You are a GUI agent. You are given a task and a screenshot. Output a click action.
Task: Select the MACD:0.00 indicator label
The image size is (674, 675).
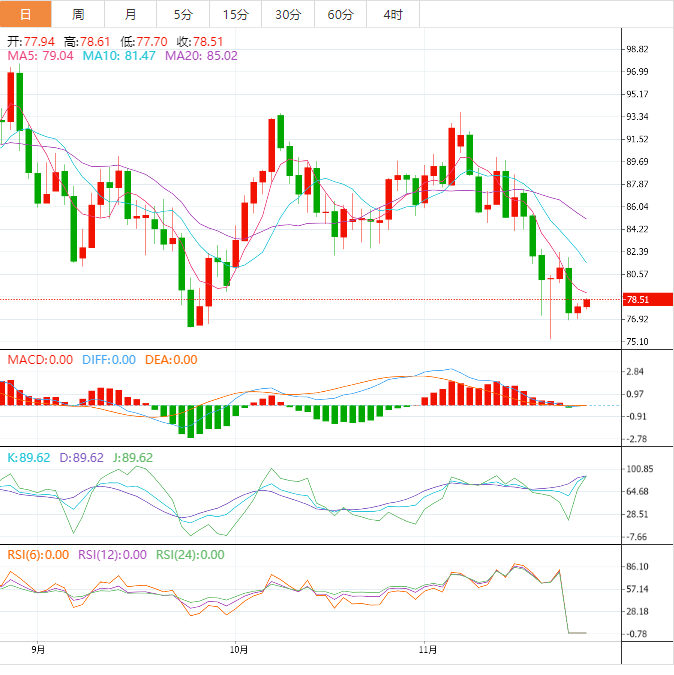(40, 360)
